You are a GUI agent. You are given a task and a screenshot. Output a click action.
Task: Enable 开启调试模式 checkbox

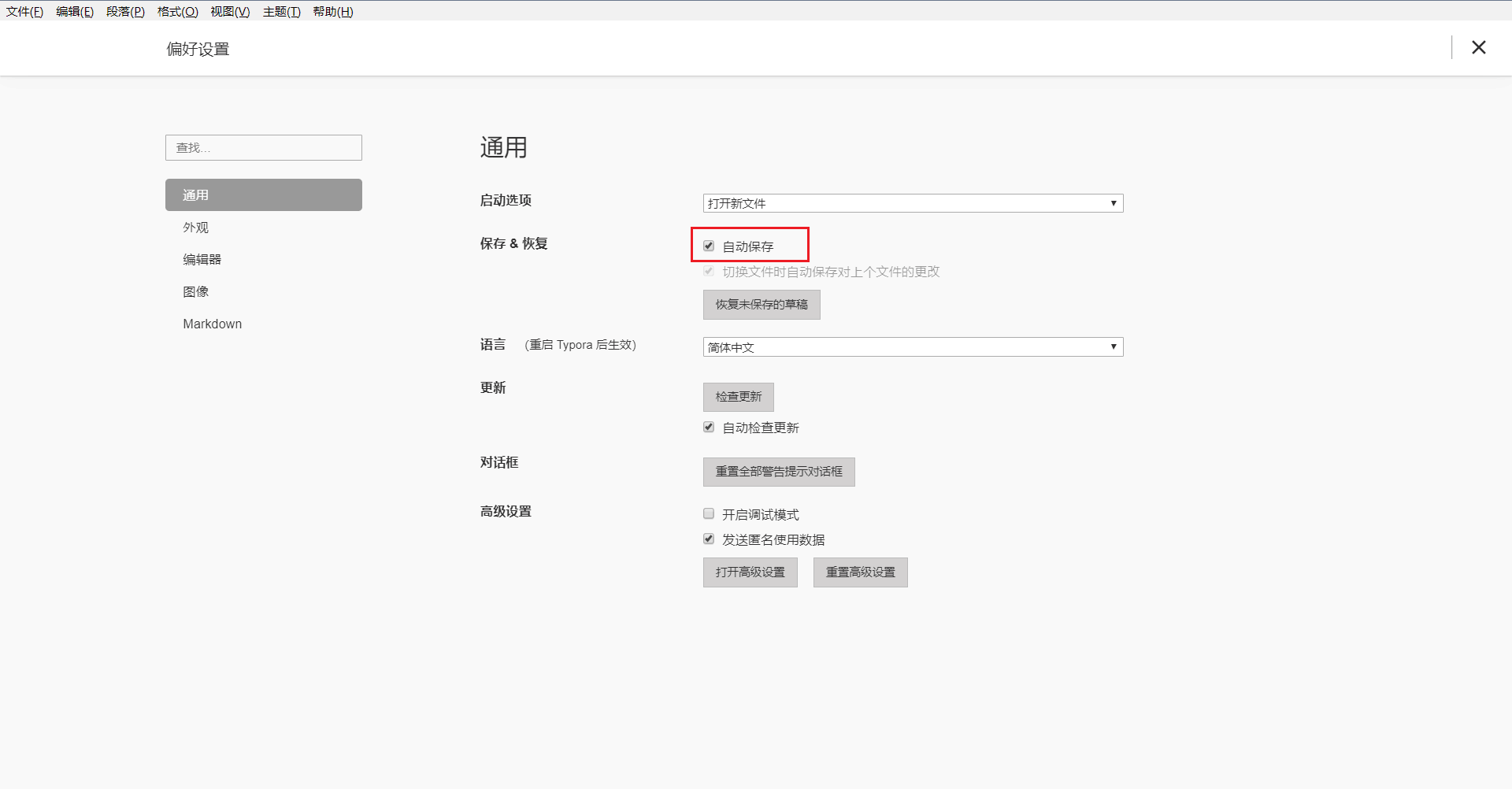(709, 514)
